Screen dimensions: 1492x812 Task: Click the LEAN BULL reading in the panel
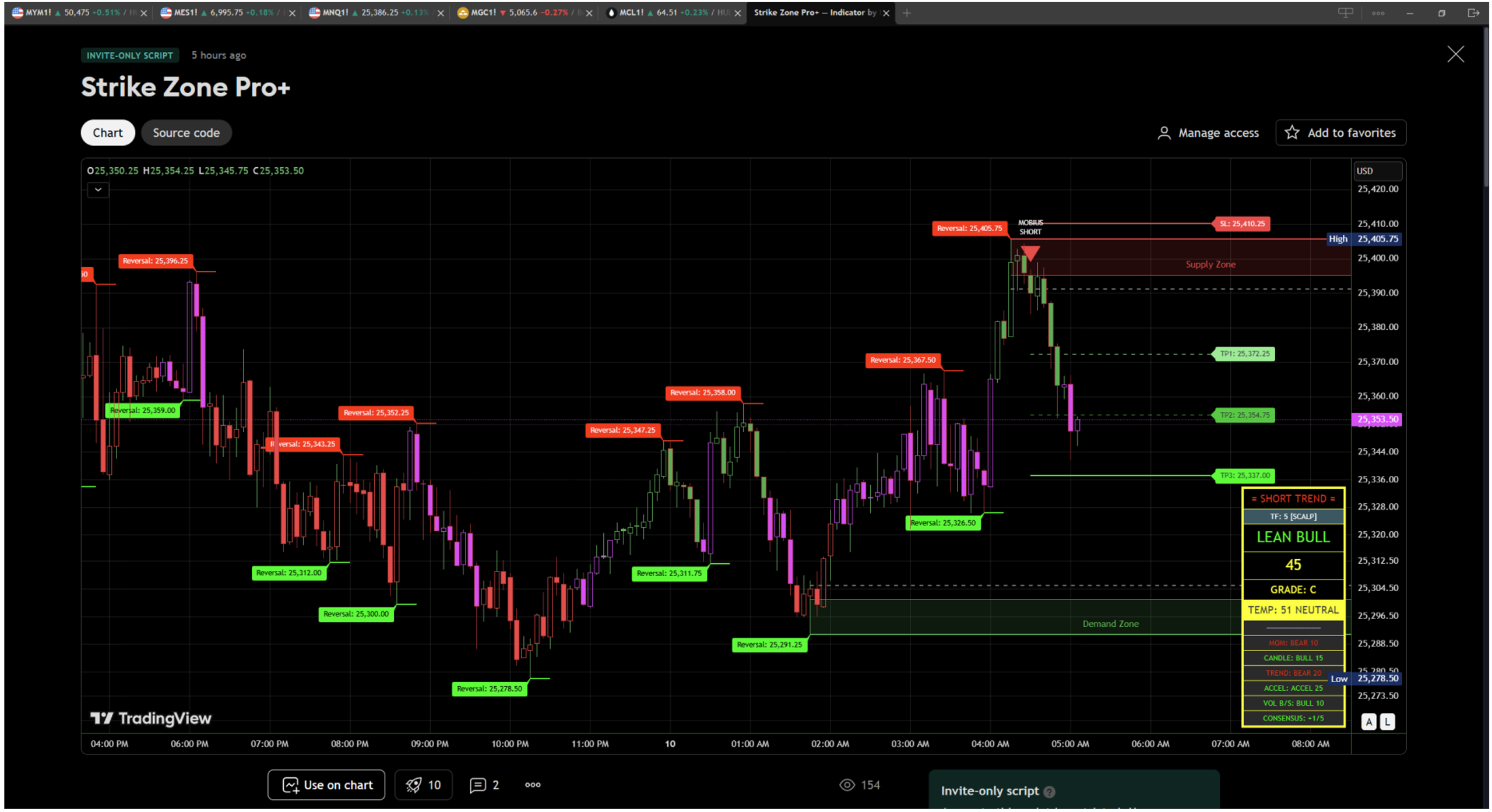click(1293, 537)
